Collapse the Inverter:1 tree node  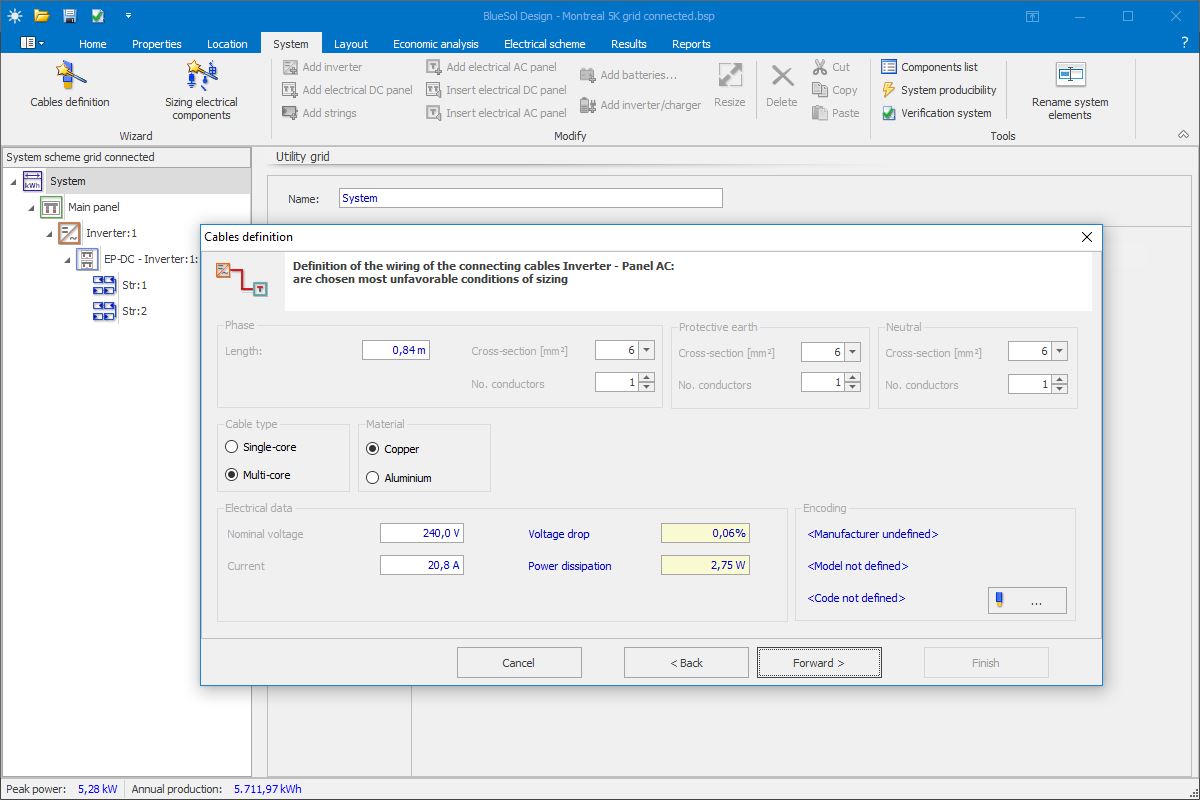click(49, 233)
